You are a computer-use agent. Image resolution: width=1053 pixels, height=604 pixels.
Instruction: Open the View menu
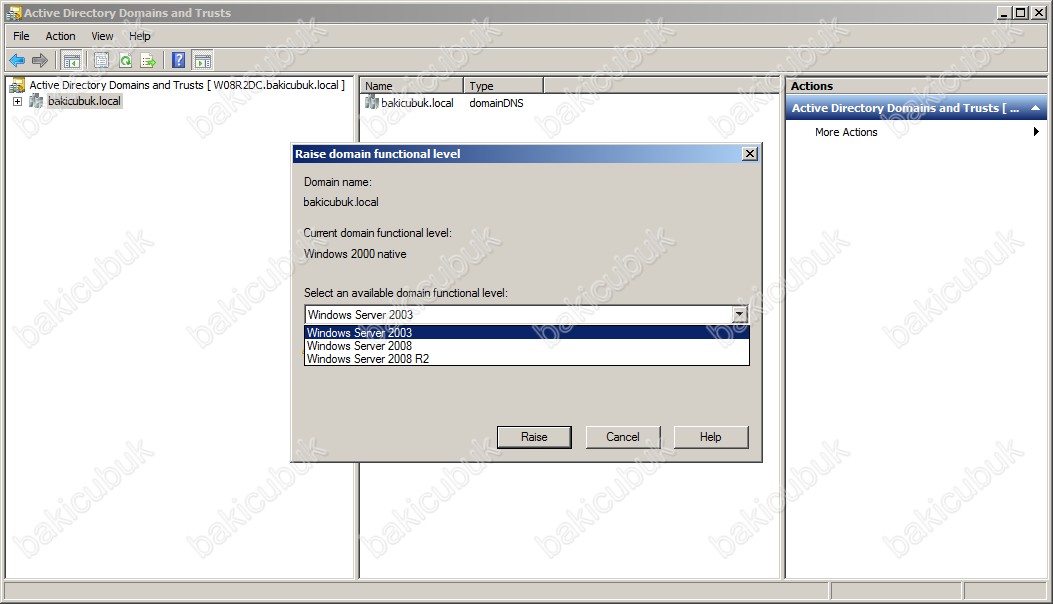(102, 36)
